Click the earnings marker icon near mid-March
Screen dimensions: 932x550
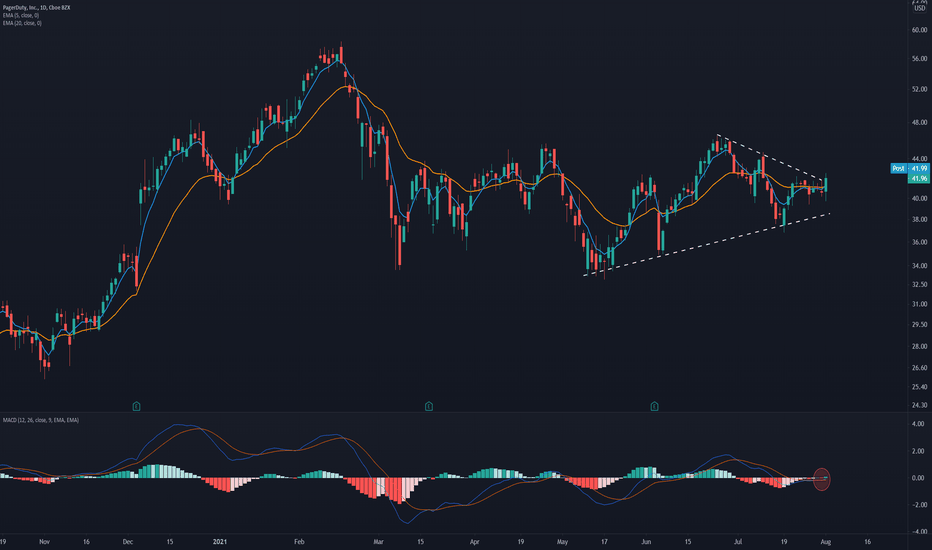coord(429,407)
